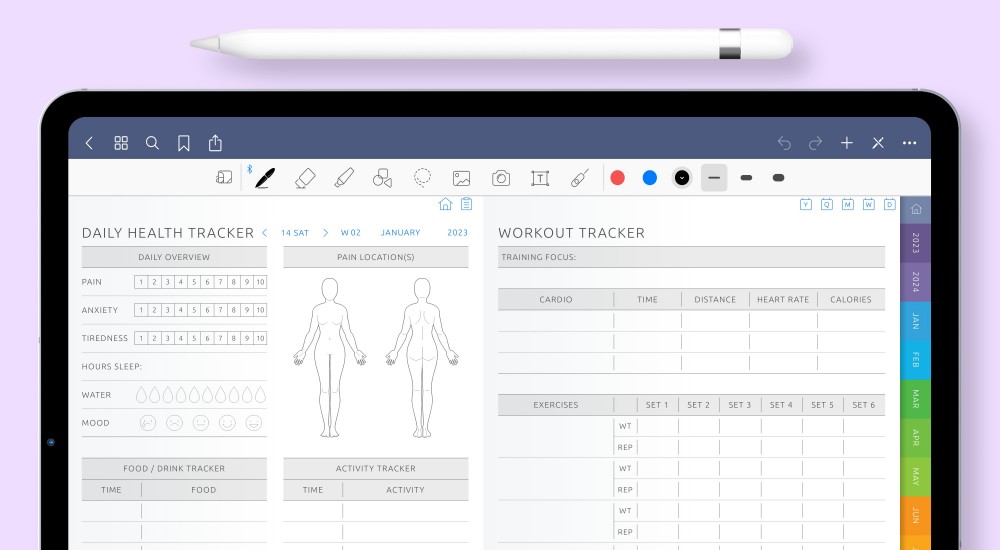This screenshot has height=550, width=1000.
Task: Open daily view with D icon
Action: [890, 204]
